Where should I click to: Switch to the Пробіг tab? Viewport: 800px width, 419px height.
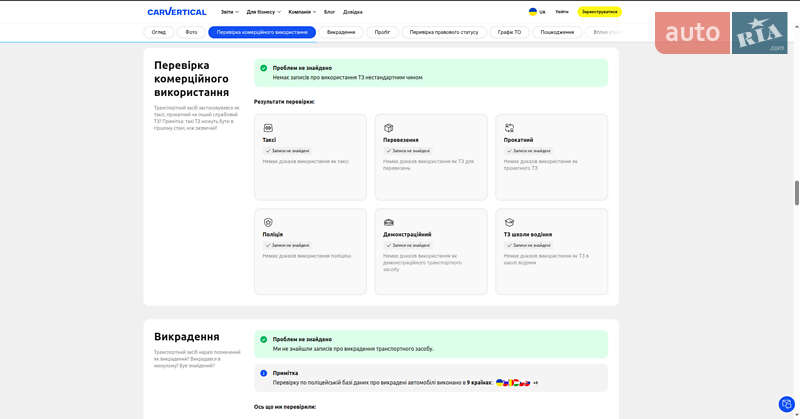pos(382,32)
